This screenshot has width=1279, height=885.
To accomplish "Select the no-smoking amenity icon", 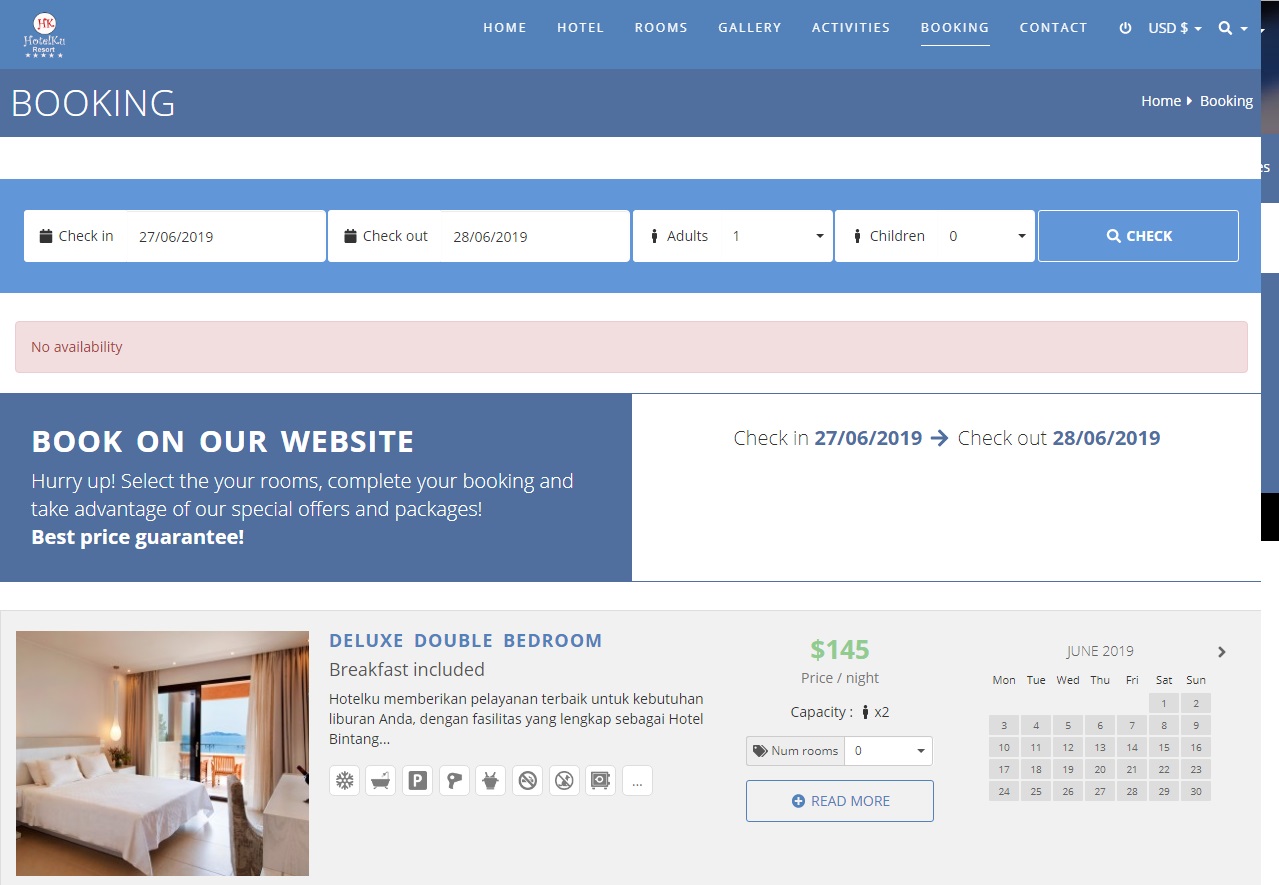I will pos(527,780).
